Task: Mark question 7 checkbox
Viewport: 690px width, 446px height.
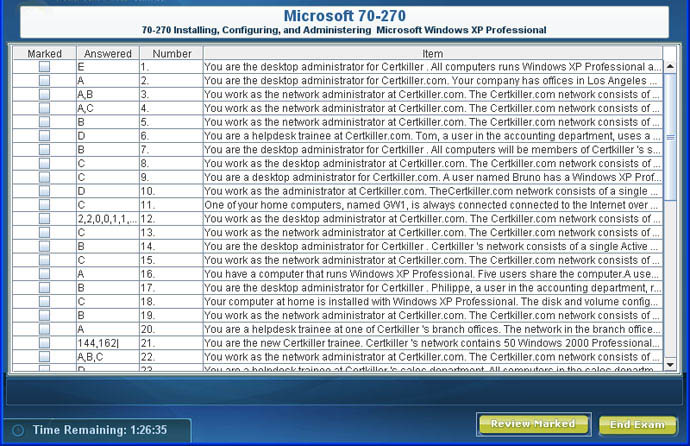Action: (44, 150)
